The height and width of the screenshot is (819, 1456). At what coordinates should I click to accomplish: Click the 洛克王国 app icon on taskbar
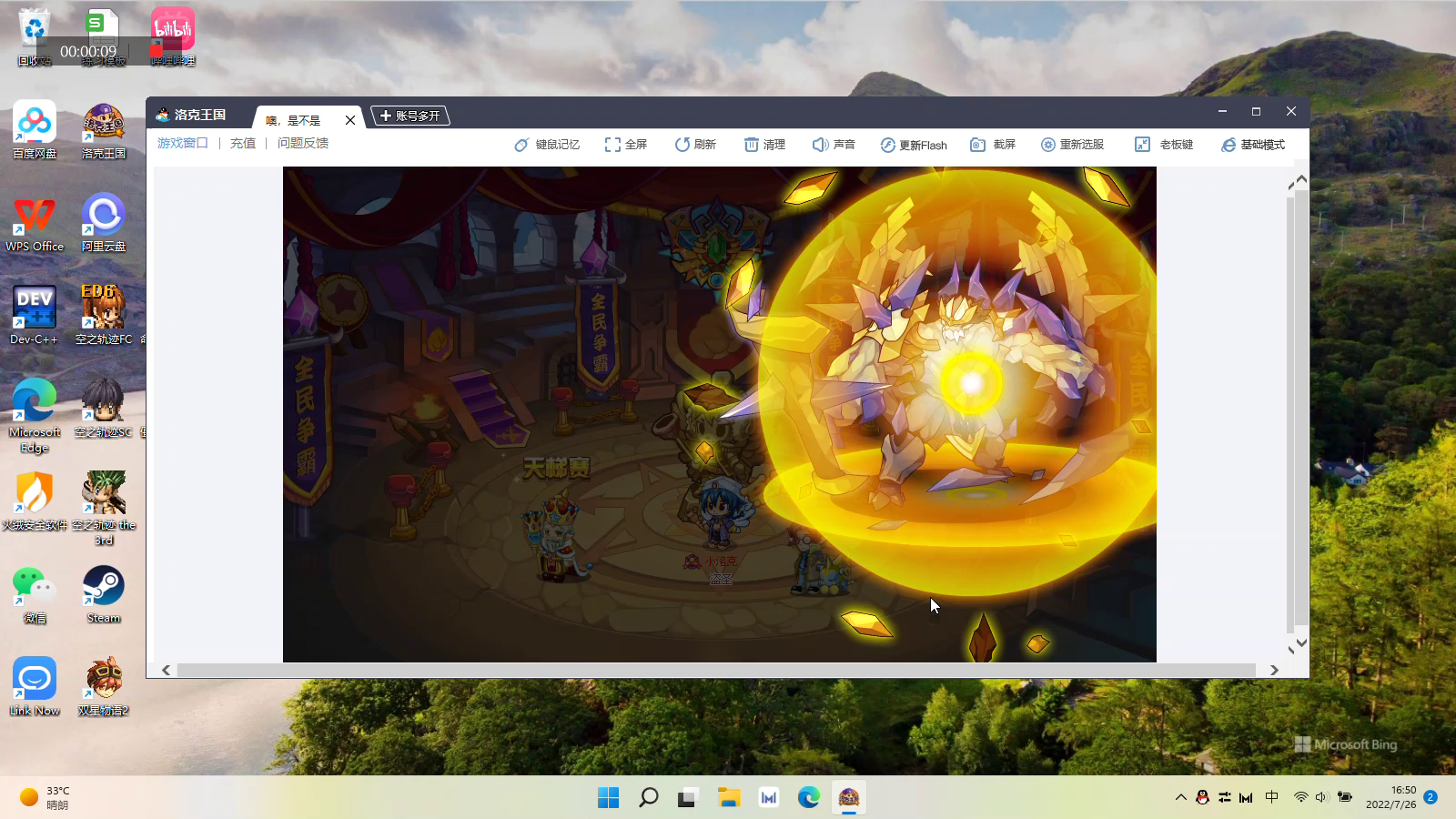tap(849, 798)
